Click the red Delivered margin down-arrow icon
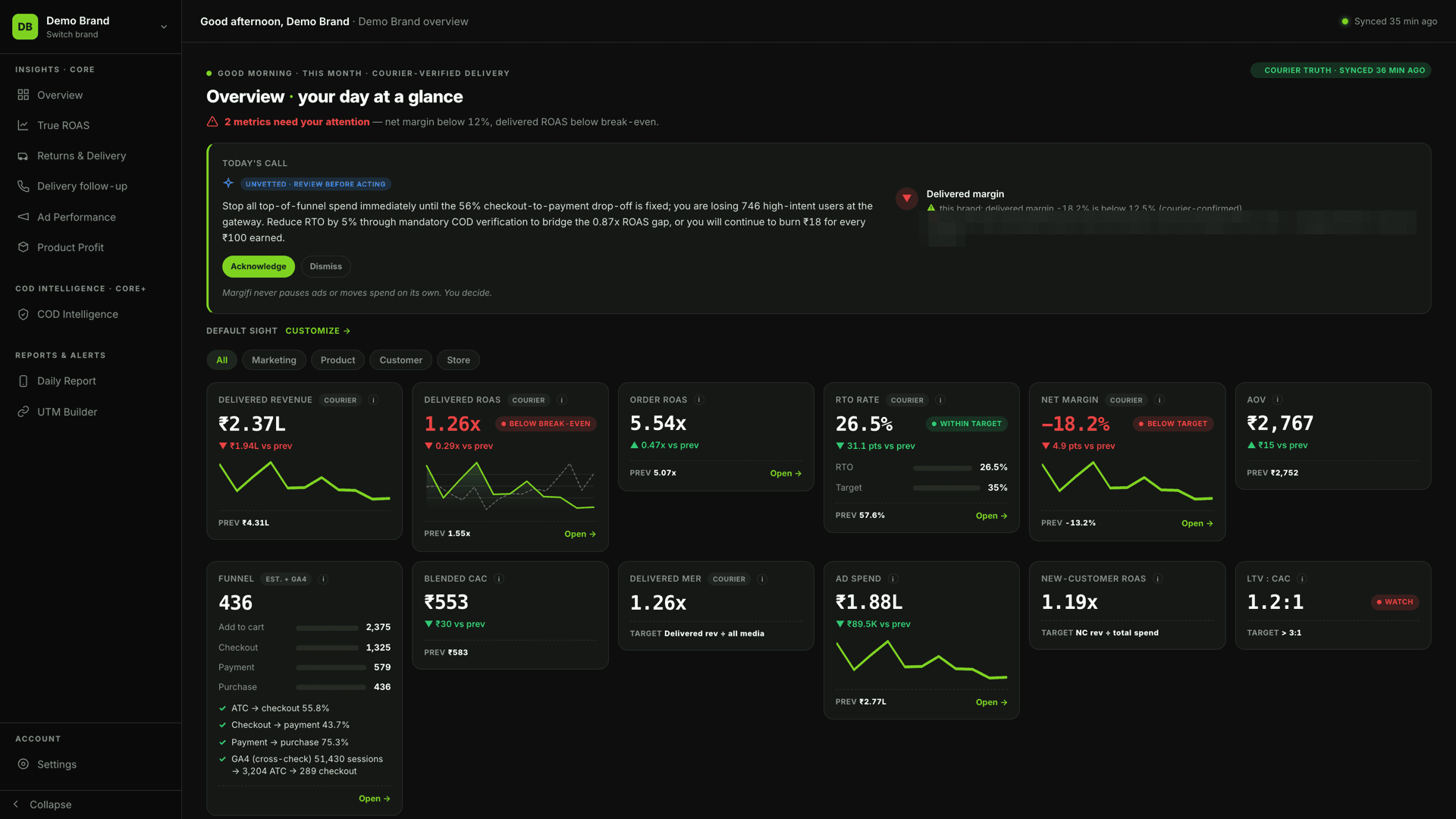This screenshot has height=819, width=1456. (x=907, y=199)
